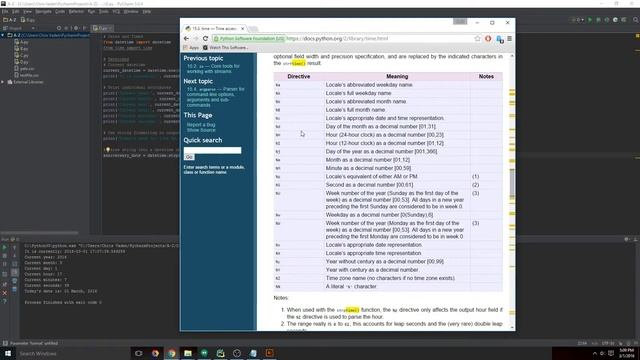
Task: Click the Quick search text box
Action: click(212, 150)
